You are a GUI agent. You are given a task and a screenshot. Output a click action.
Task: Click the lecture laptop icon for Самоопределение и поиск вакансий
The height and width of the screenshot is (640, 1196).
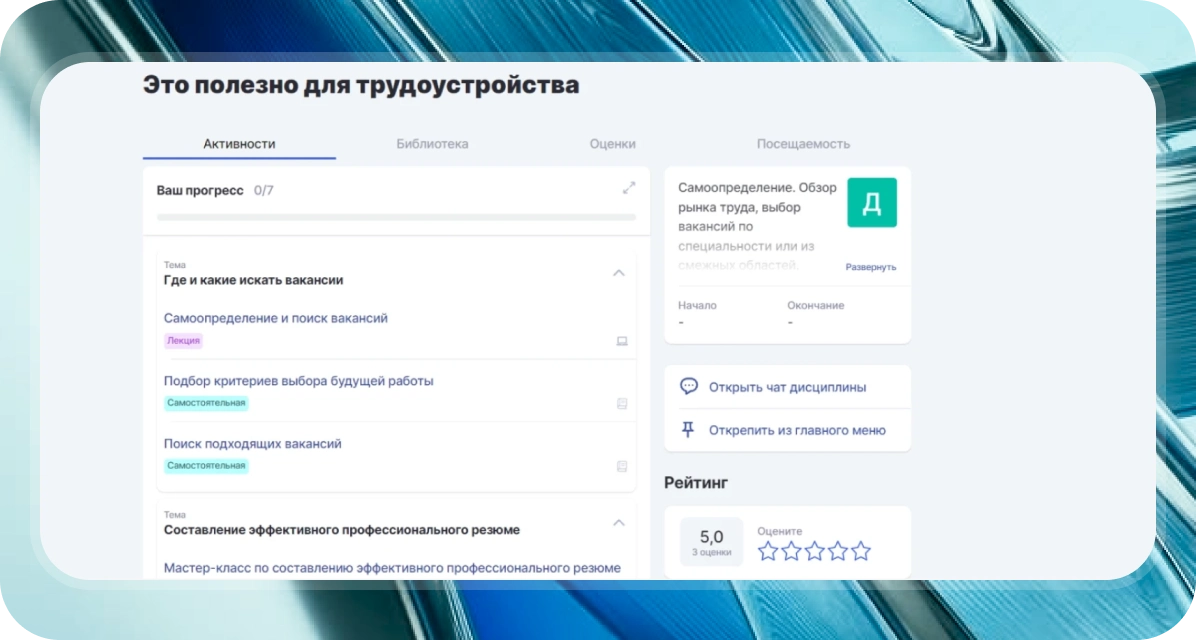(x=622, y=341)
